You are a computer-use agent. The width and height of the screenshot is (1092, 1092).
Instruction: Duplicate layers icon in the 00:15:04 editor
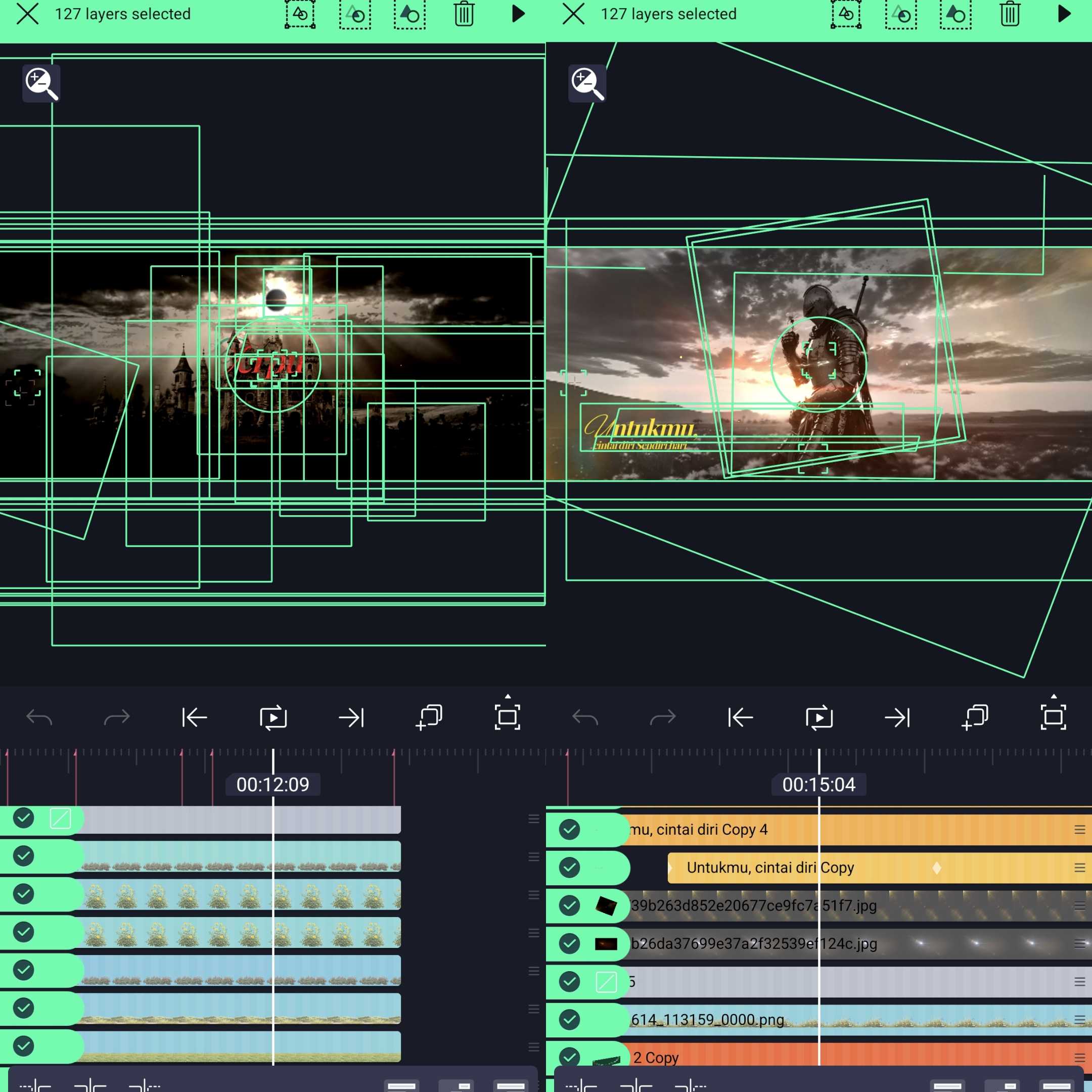coord(975,717)
